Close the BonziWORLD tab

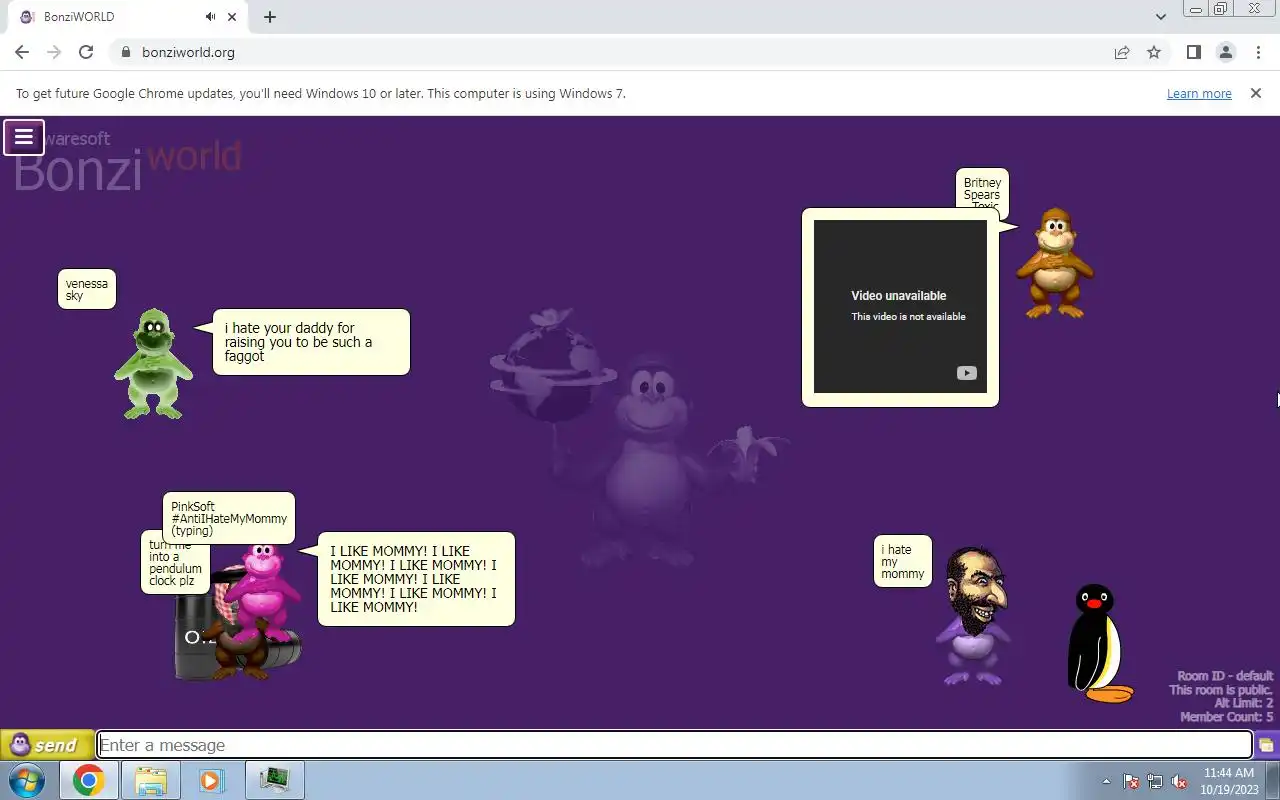click(232, 17)
